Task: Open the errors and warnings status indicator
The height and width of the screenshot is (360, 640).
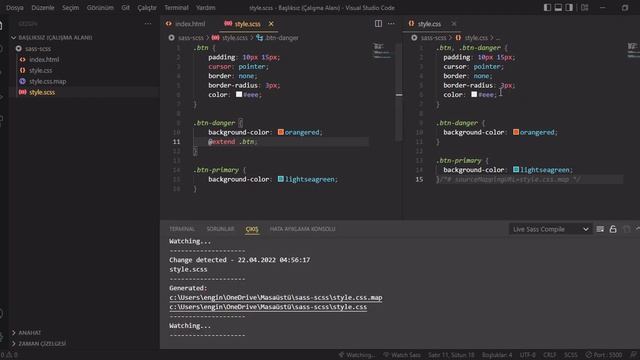Action: [x=9, y=355]
